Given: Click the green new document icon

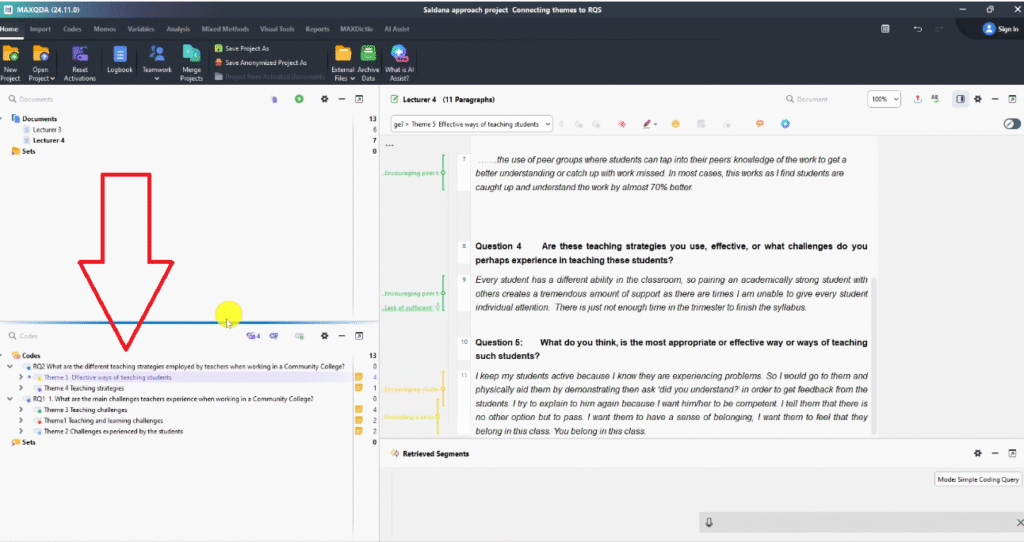Looking at the screenshot, I should click(x=299, y=99).
